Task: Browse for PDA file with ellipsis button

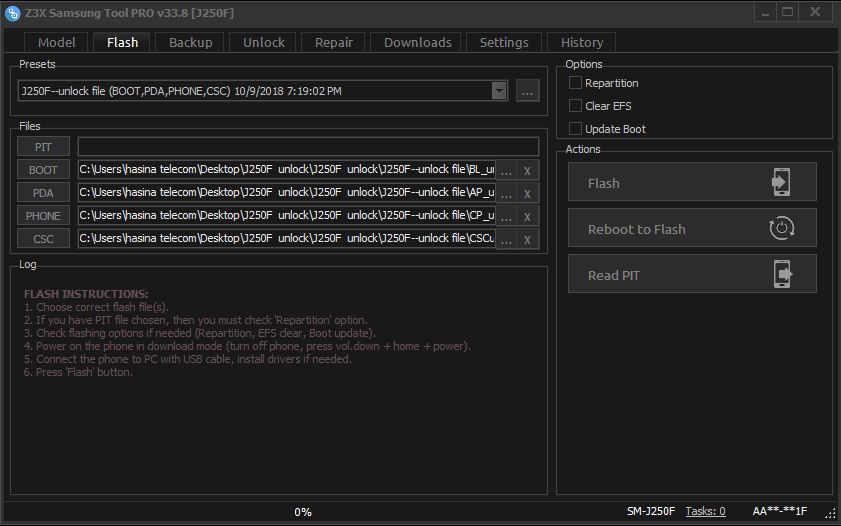Action: [506, 194]
